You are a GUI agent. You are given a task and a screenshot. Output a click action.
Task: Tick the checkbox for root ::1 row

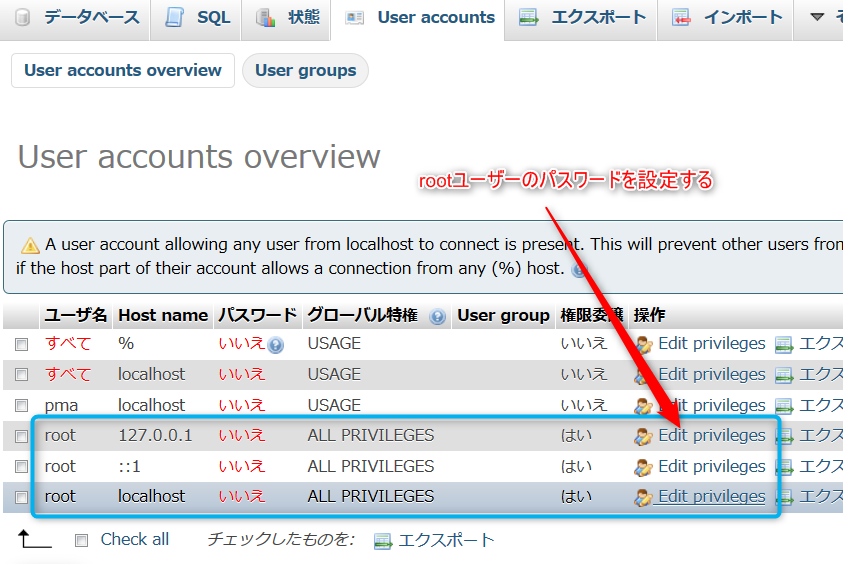coord(22,467)
